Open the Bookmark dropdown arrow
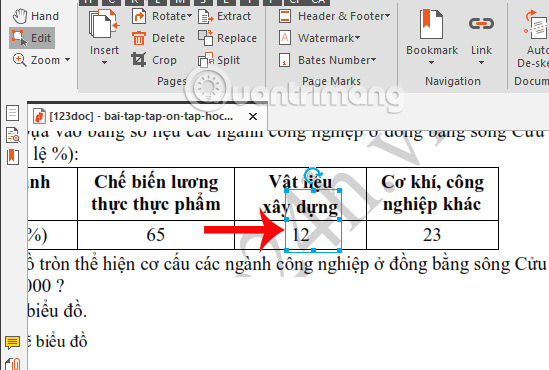 click(x=431, y=63)
